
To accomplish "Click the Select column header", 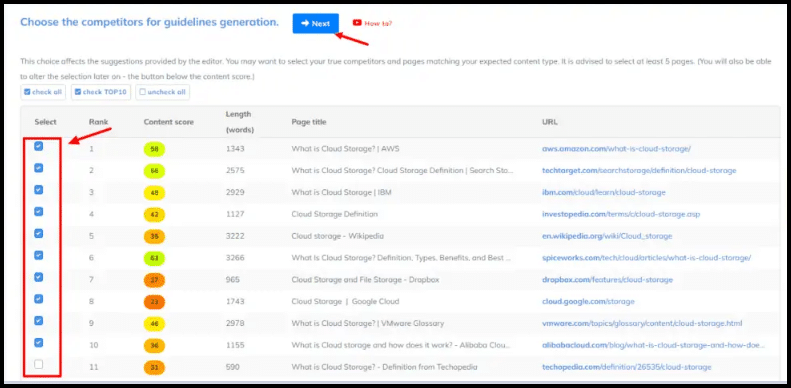I will click(x=45, y=122).
